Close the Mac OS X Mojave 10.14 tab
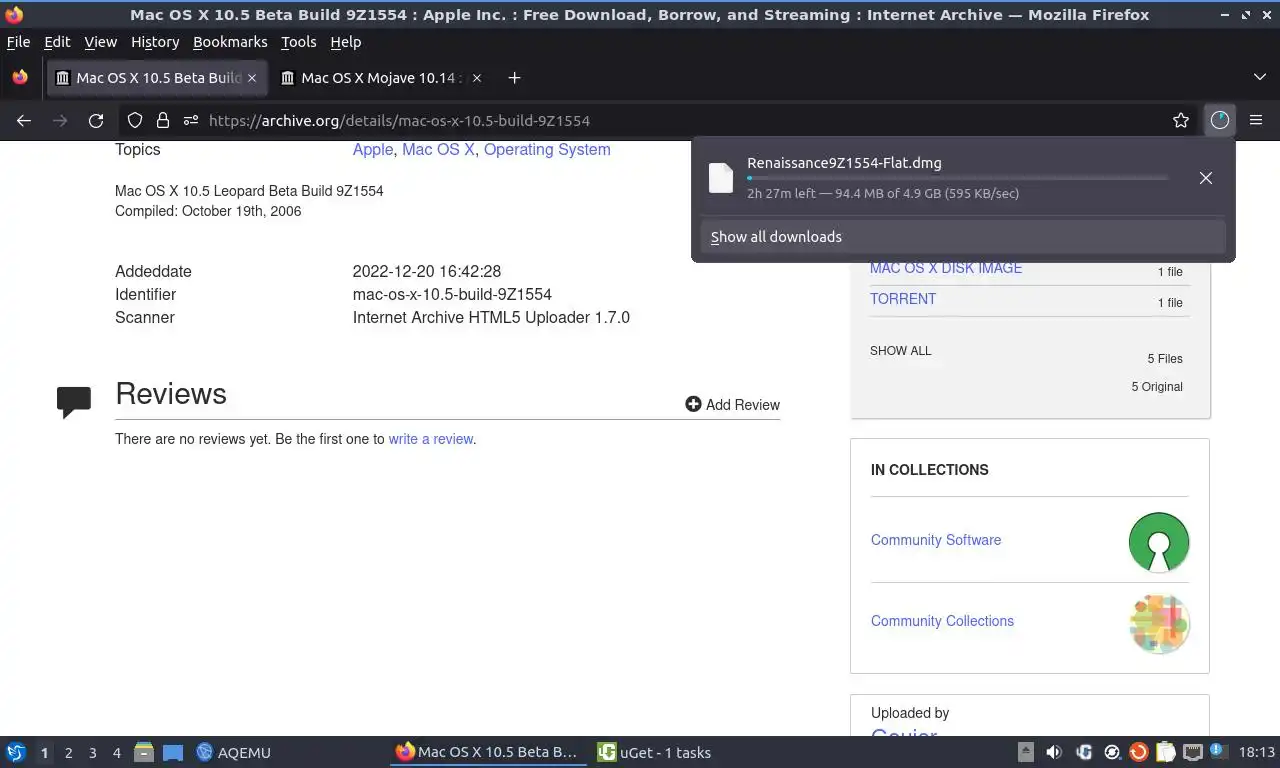Screen dimensions: 1280x768 point(477,78)
